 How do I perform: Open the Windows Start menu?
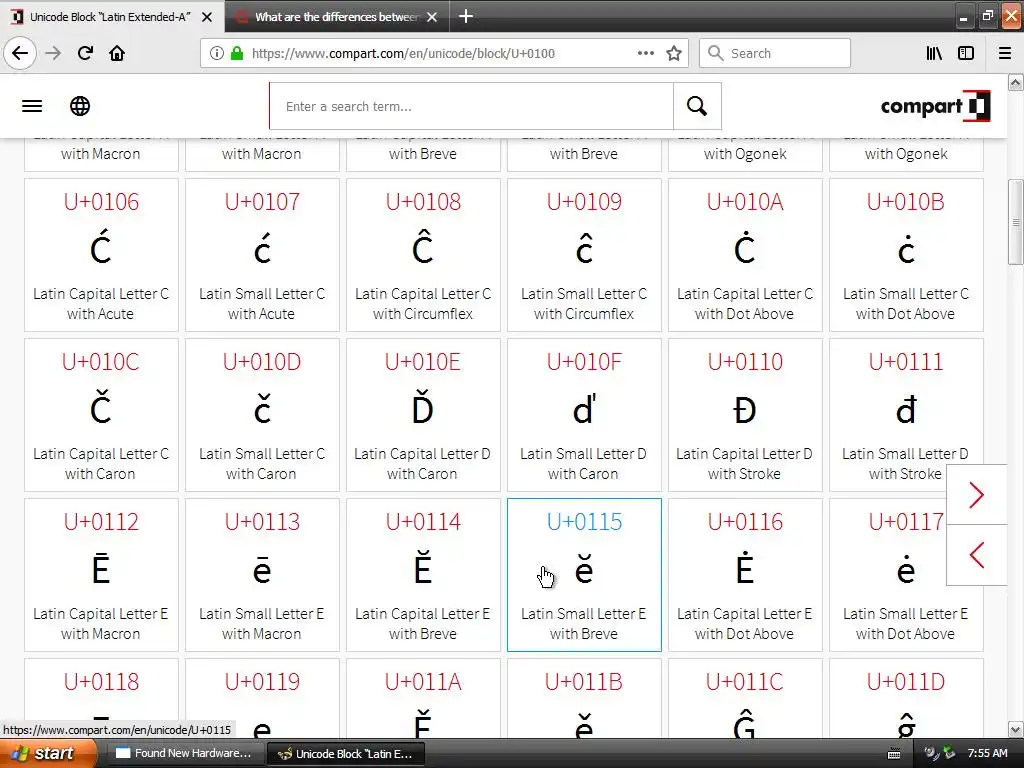48,753
